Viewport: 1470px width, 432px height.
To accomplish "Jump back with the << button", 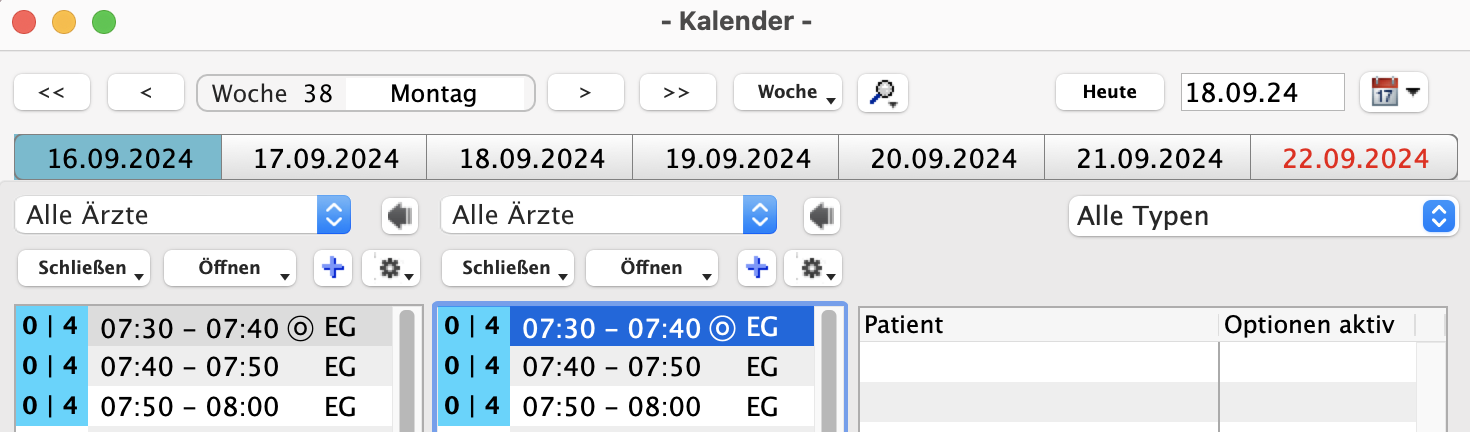I will (52, 92).
